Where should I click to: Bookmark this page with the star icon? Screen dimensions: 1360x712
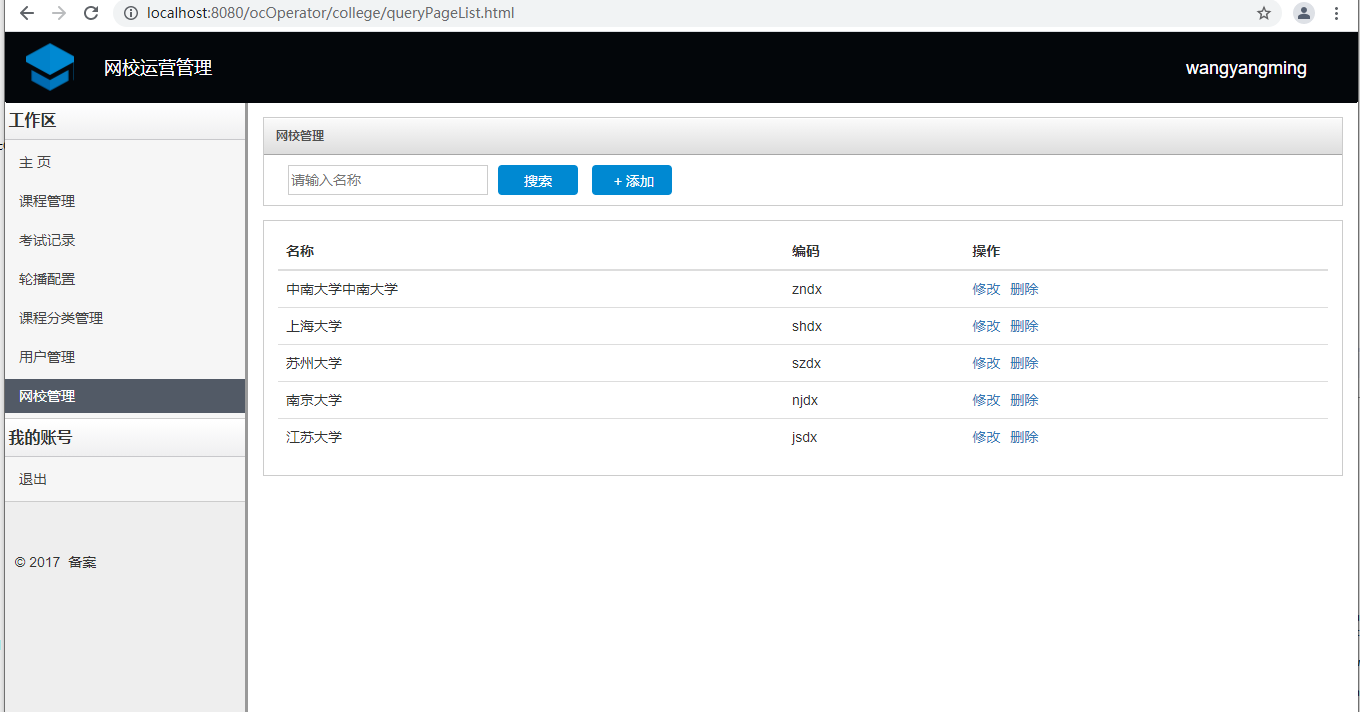click(1264, 13)
